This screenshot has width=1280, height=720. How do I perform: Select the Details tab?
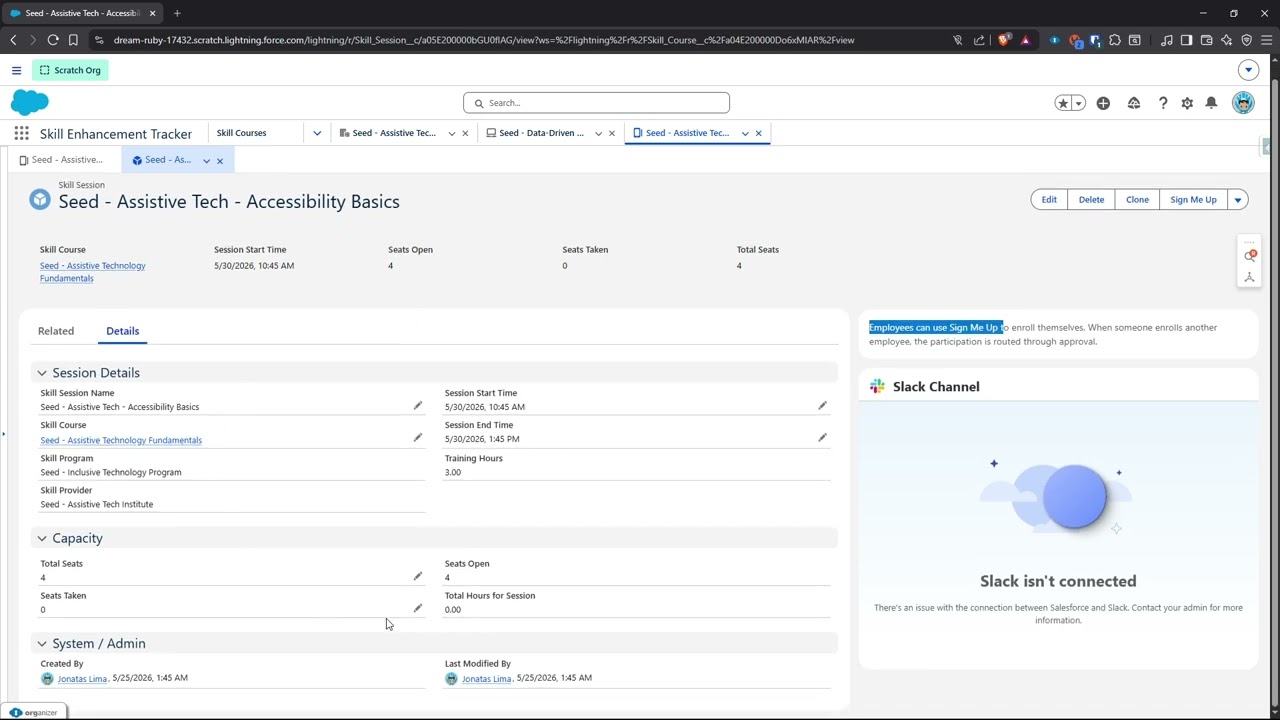click(123, 331)
